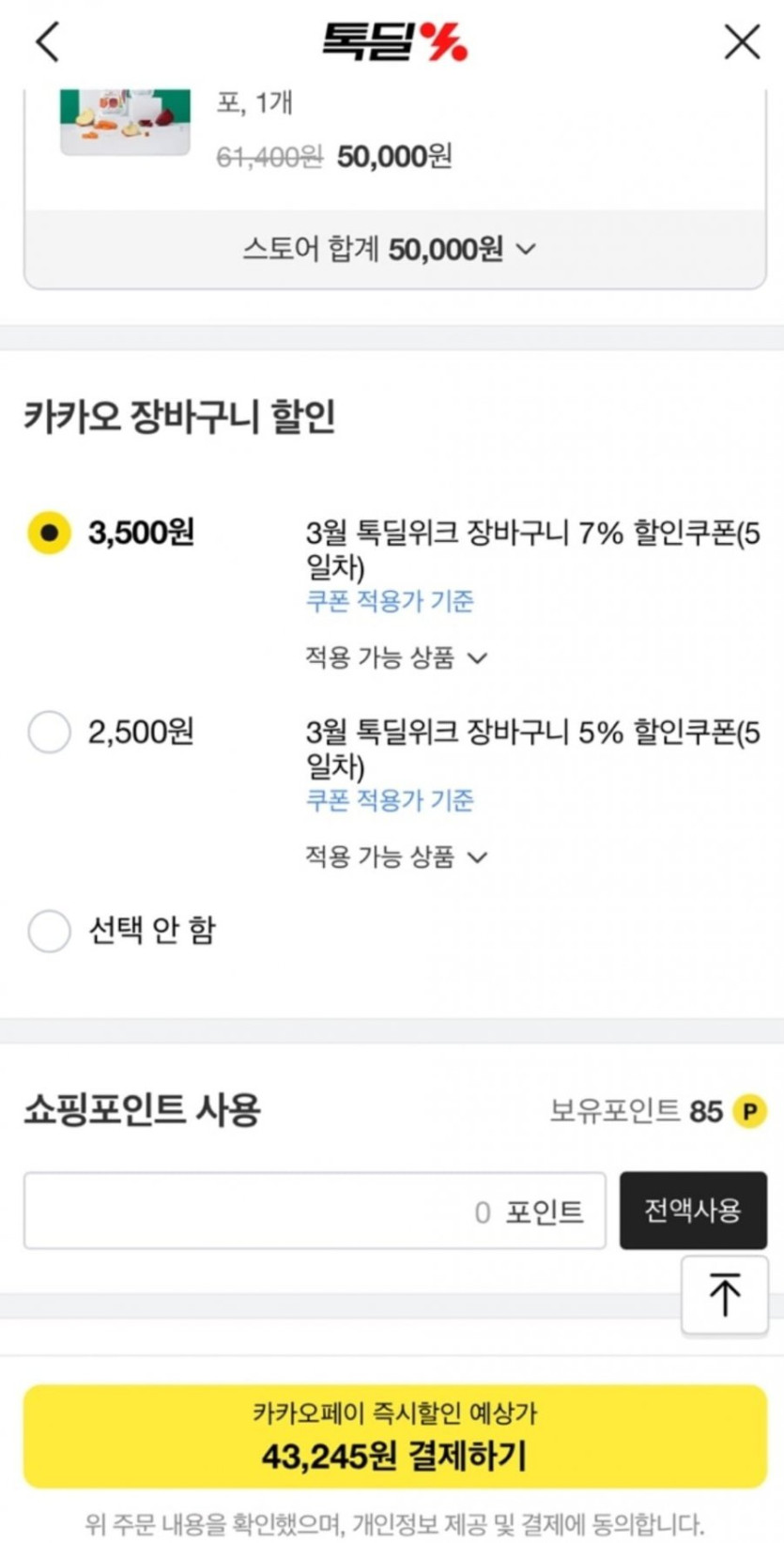The width and height of the screenshot is (784, 1543).
Task: Expand 적용 가능 상품 under 5% coupon
Action: pos(396,856)
